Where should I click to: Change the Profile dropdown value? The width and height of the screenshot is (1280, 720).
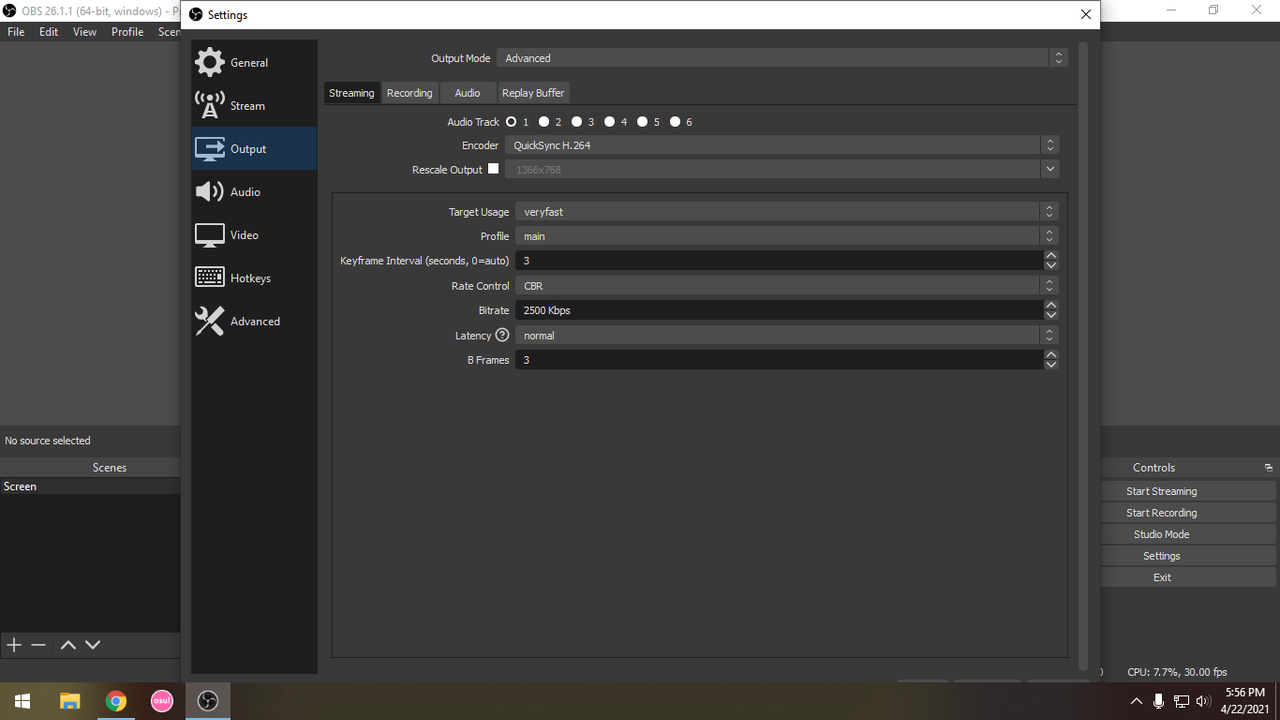786,236
